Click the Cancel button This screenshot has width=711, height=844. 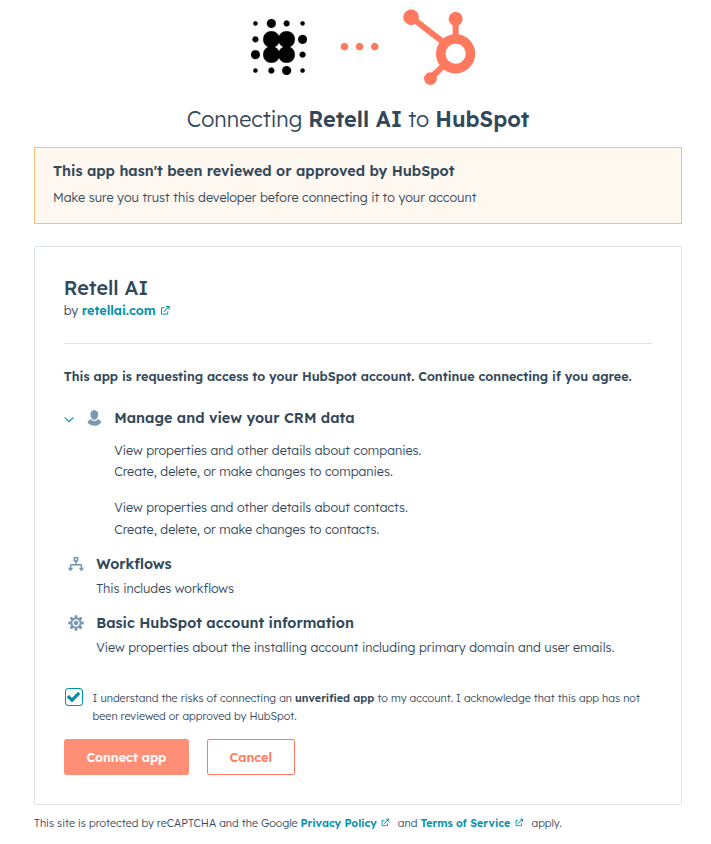[250, 757]
